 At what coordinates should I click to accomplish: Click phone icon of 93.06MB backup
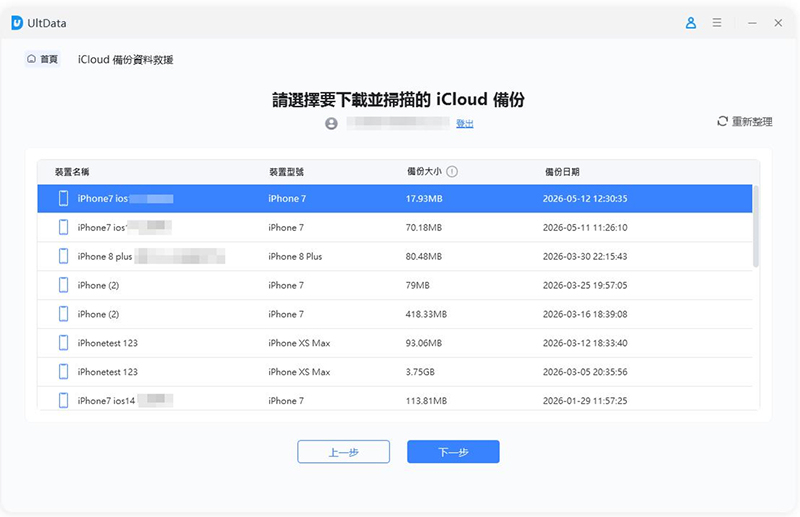pos(63,343)
